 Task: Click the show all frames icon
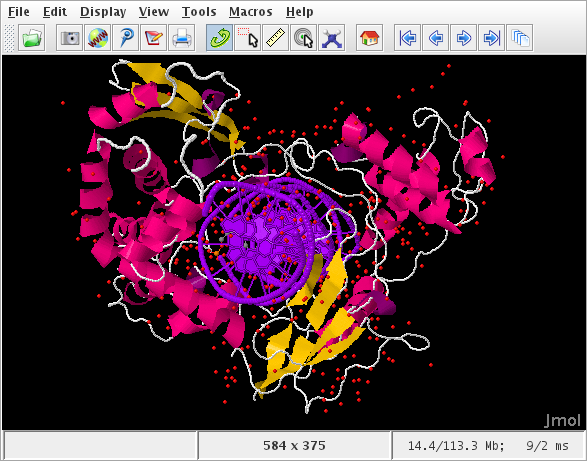(520, 38)
